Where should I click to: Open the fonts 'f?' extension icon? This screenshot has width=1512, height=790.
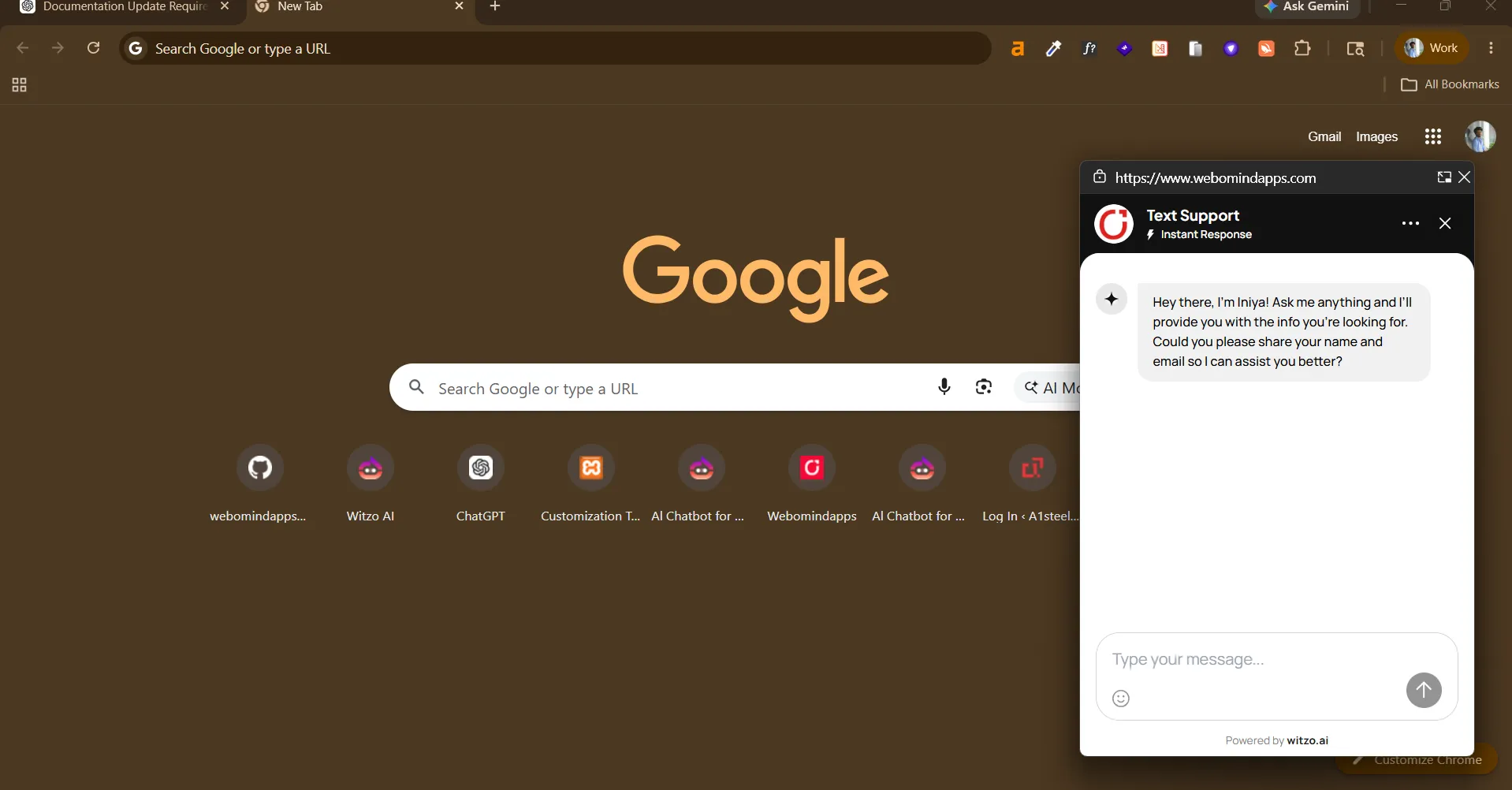(x=1089, y=49)
